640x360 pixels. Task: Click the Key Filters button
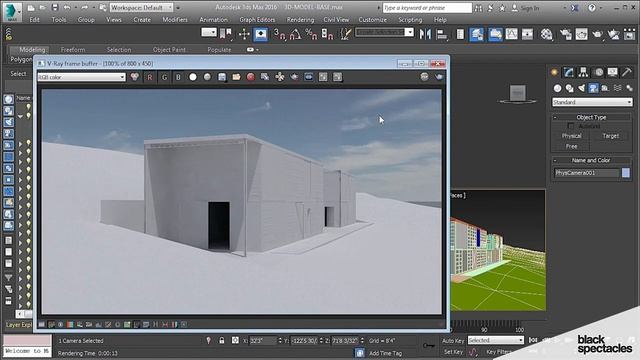498,351
